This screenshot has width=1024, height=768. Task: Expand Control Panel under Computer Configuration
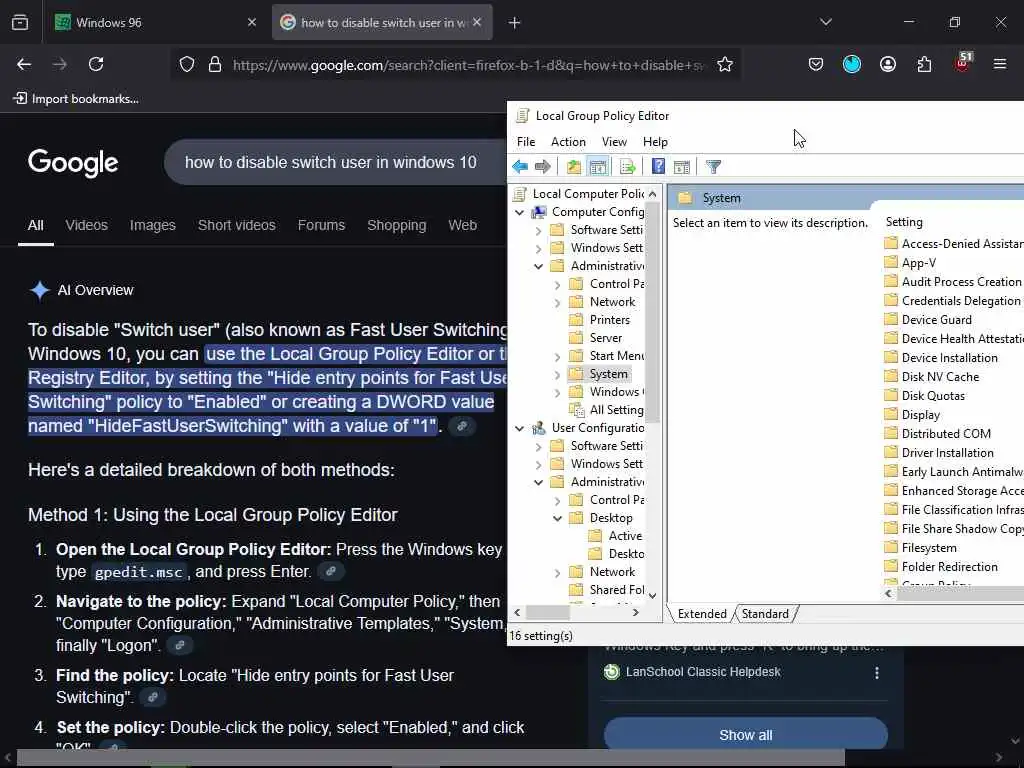(x=557, y=284)
